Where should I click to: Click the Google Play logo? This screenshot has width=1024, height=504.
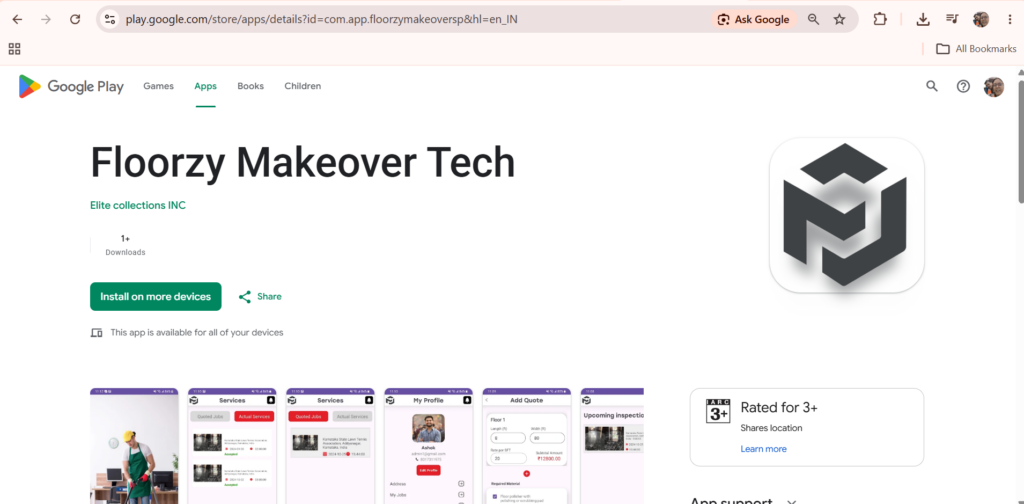coord(71,86)
